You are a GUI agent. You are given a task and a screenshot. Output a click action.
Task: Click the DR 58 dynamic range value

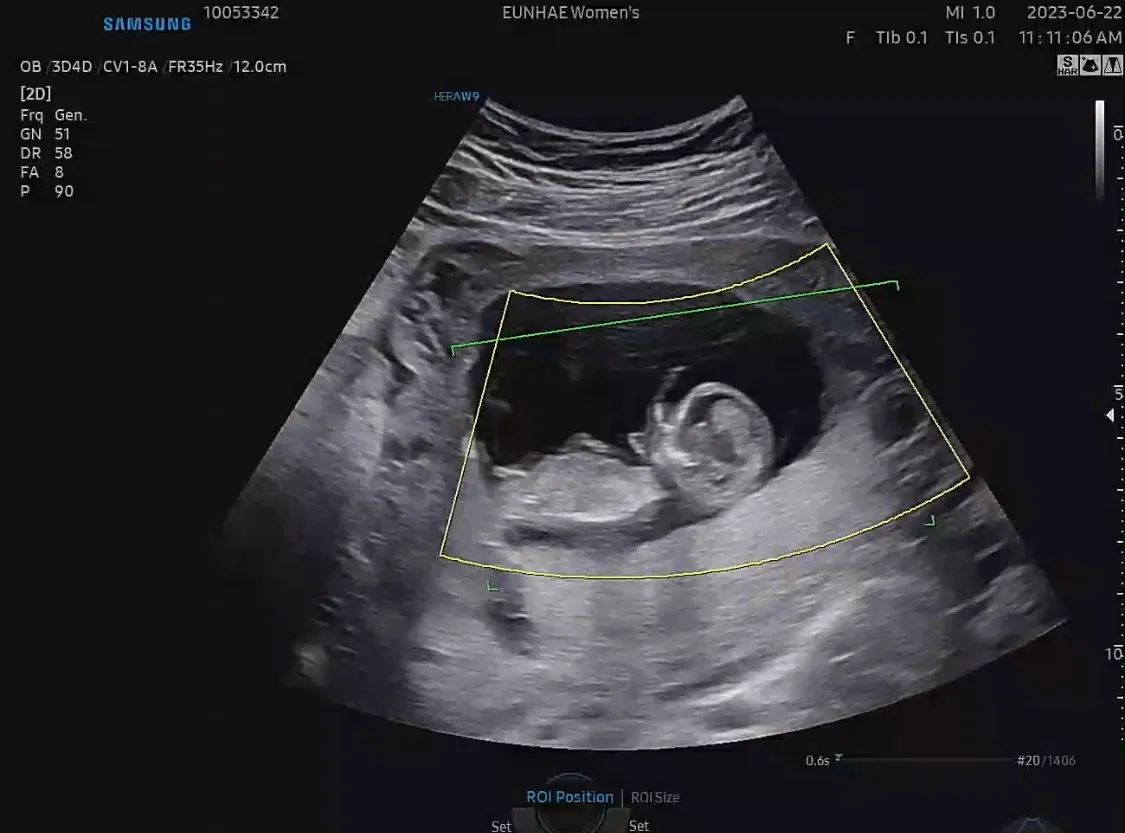point(46,153)
